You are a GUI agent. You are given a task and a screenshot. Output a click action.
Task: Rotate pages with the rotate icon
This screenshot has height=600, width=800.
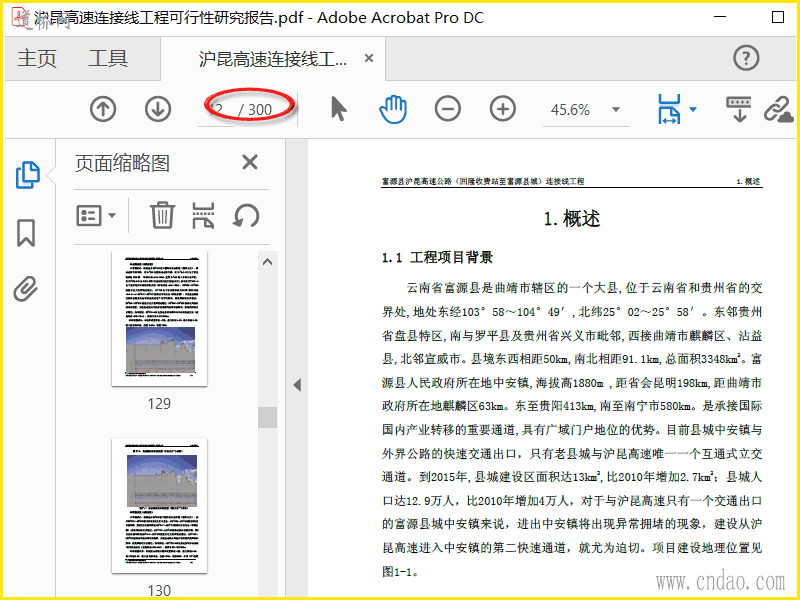tap(246, 216)
